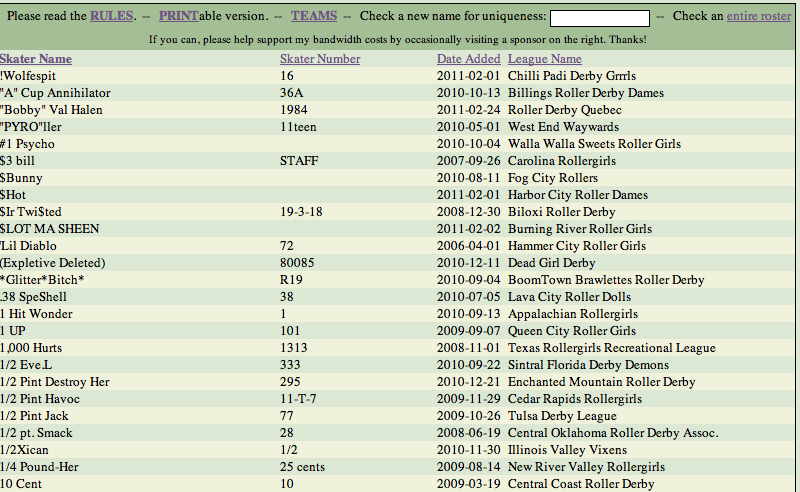Click league BoomTown Brawlettes Roller Derby
This screenshot has width=800, height=492.
click(x=606, y=280)
